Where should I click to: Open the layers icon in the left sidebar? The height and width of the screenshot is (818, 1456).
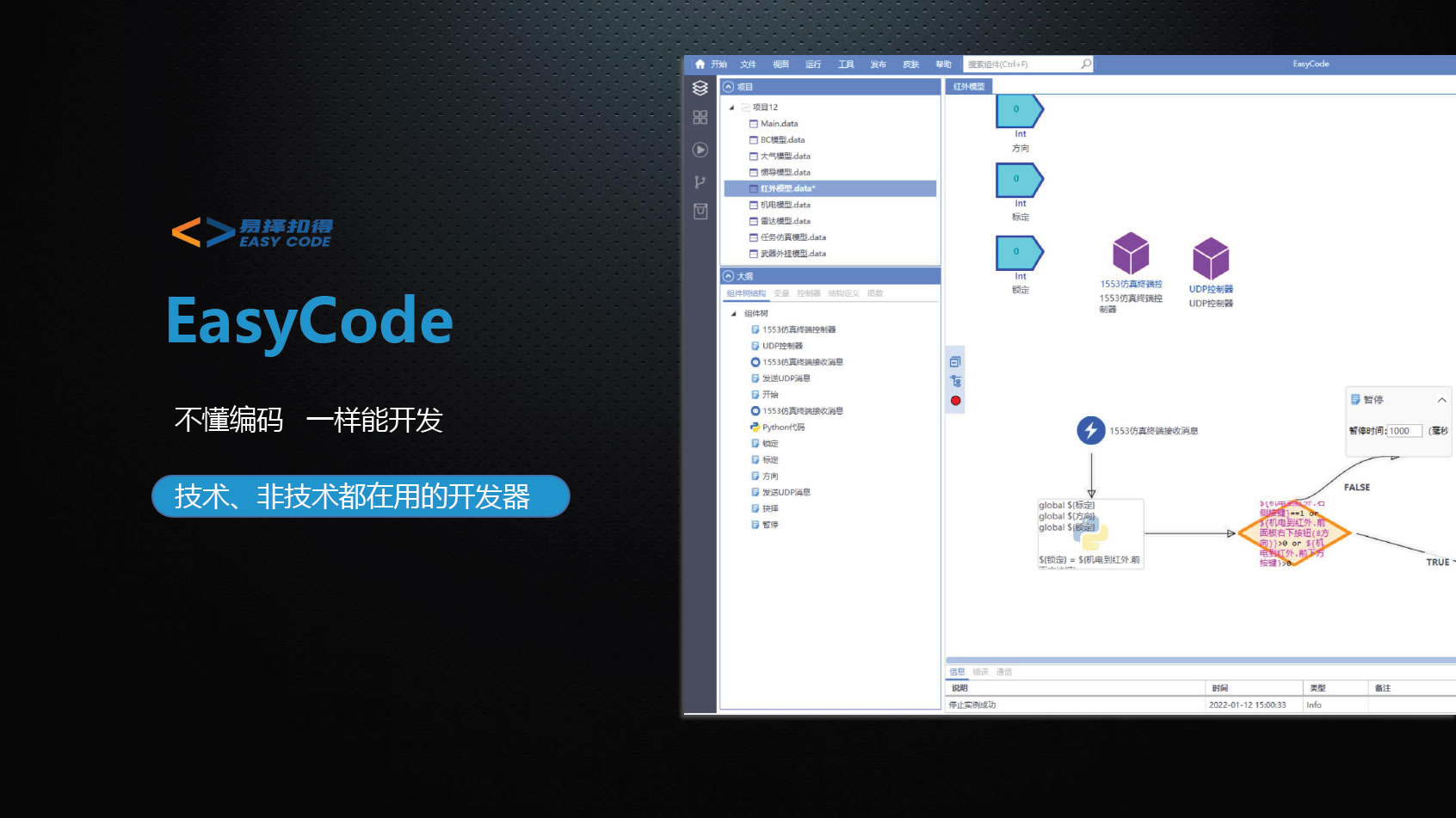[x=700, y=88]
